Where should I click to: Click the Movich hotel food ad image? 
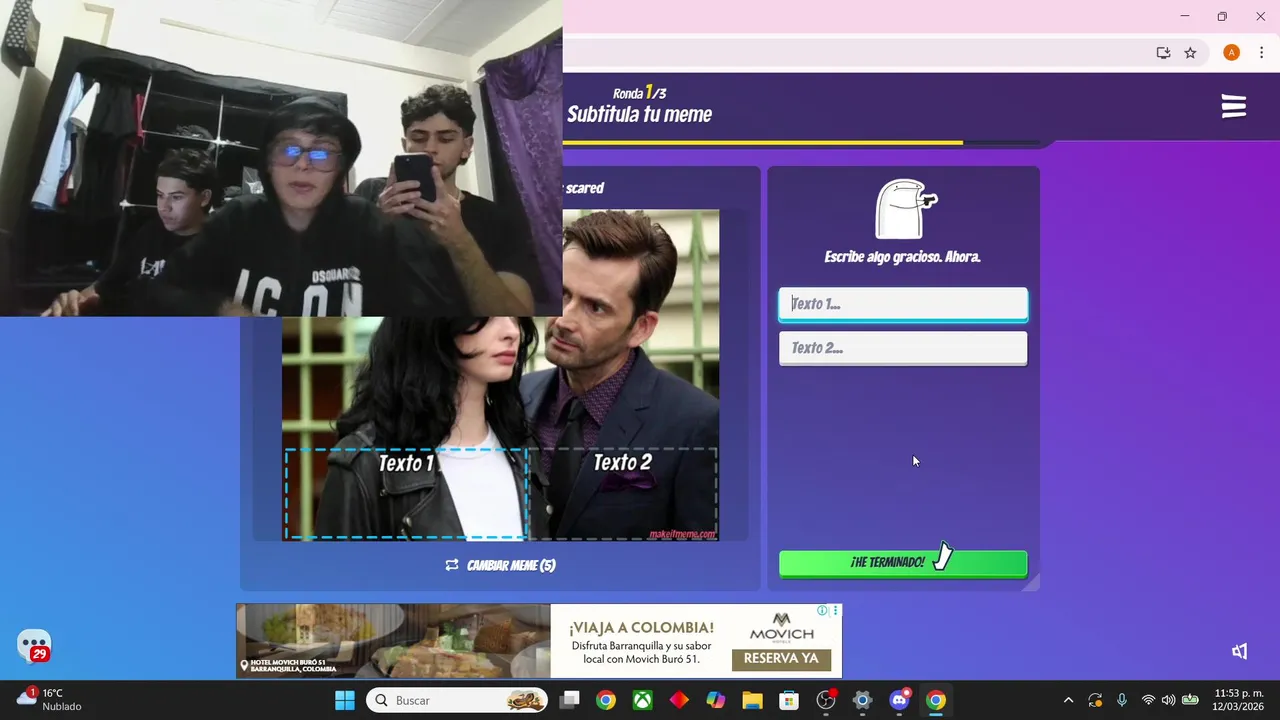393,641
